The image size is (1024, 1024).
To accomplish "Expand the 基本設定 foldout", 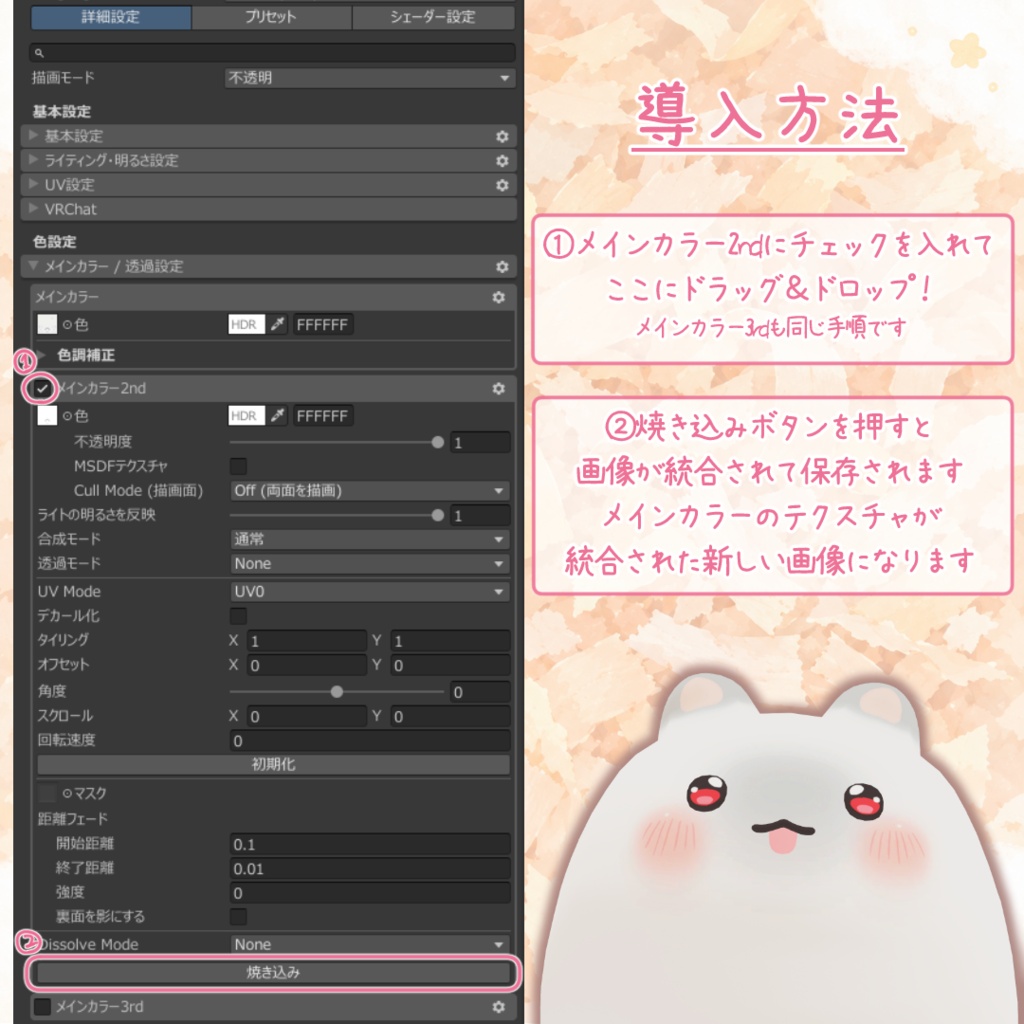I will [x=33, y=136].
